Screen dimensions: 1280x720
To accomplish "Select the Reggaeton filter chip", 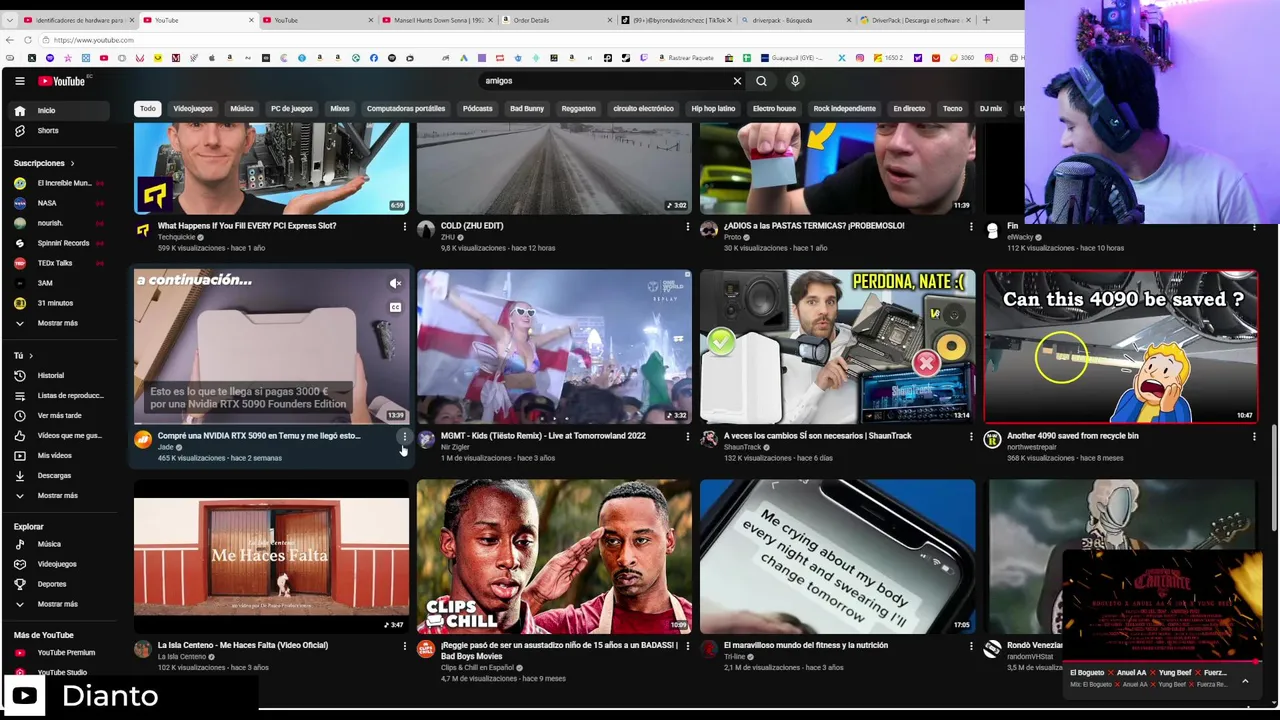I will 578,108.
